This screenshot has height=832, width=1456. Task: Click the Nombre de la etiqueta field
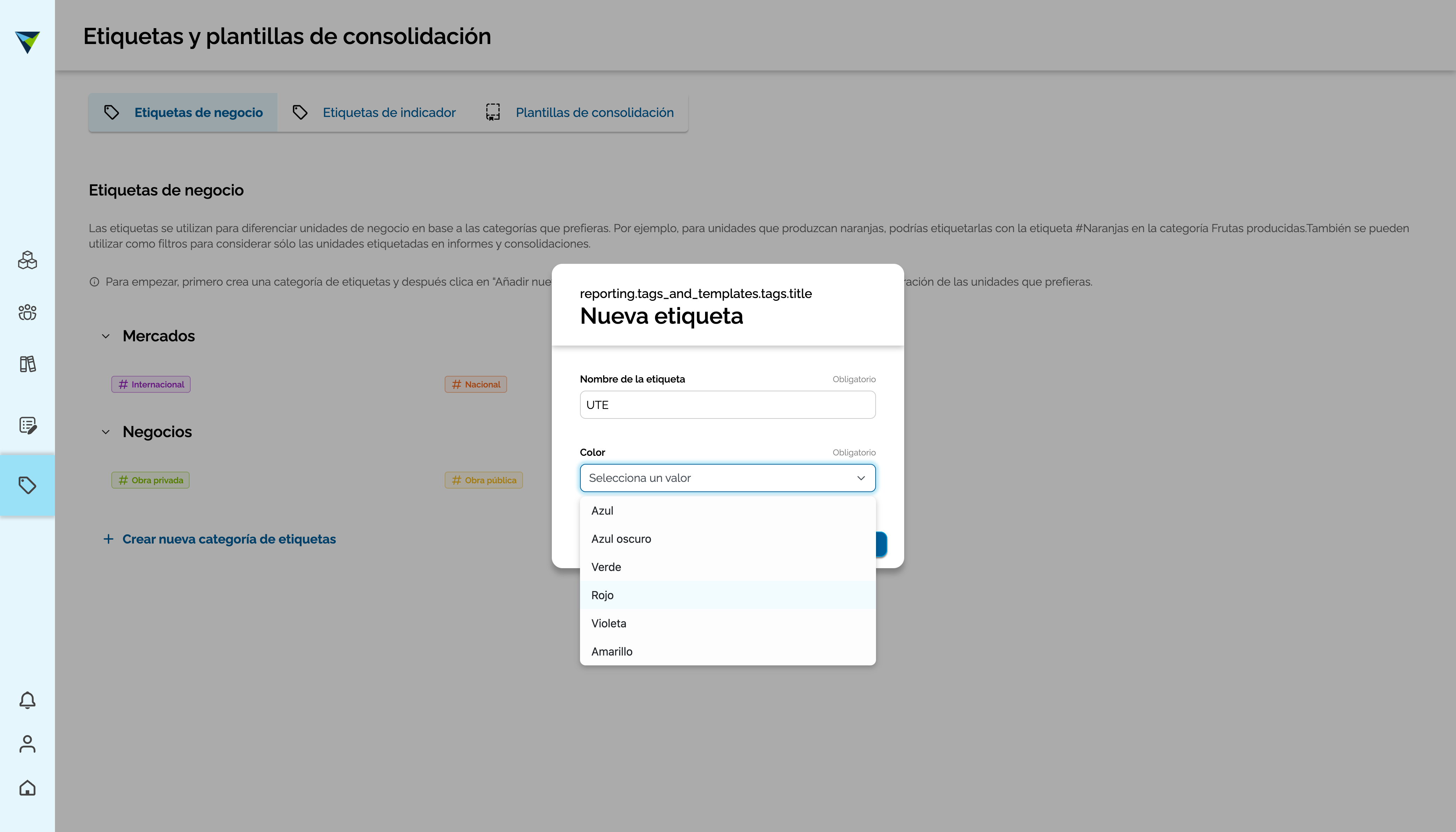(727, 405)
